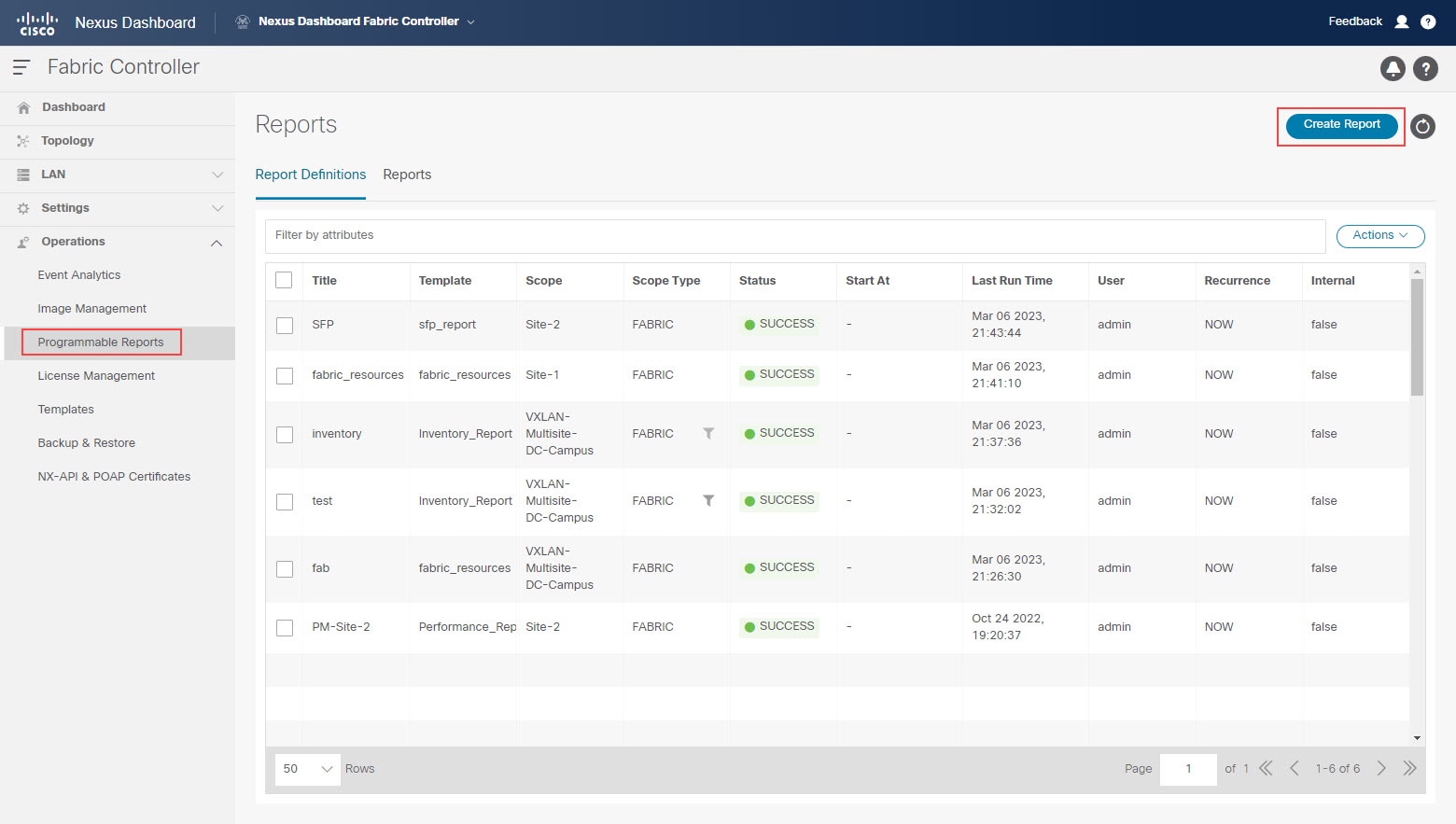Click the filter icon in test row

click(708, 500)
